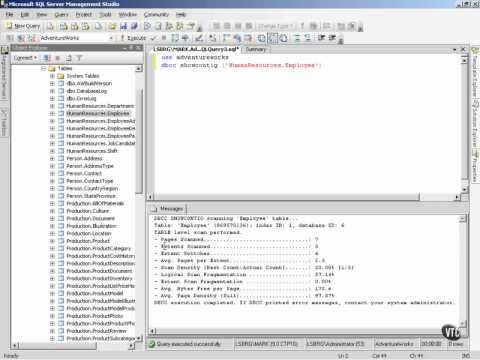The image size is (480, 360).
Task: Open the Tools menu
Action: tap(105, 15)
